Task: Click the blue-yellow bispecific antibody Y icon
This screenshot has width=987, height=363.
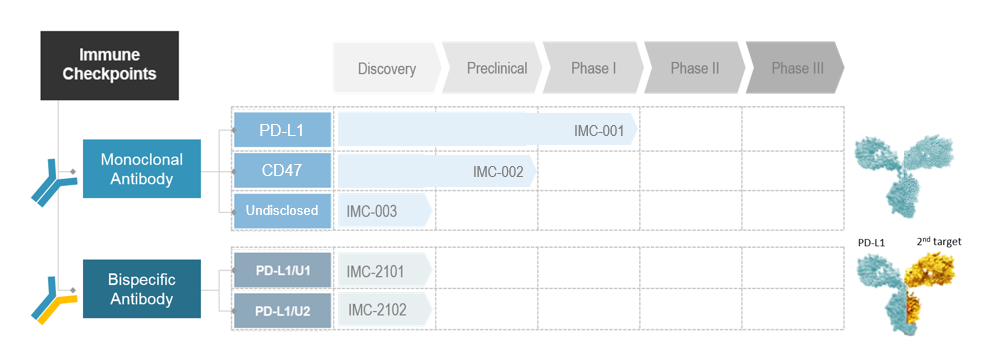Action: click(54, 299)
